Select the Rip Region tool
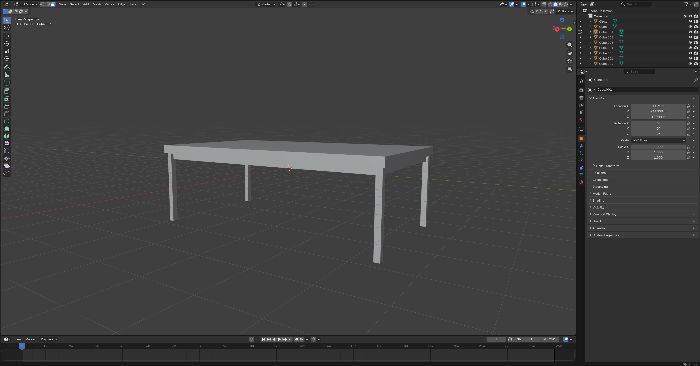Viewport: 700px width, 366px height. tap(7, 173)
